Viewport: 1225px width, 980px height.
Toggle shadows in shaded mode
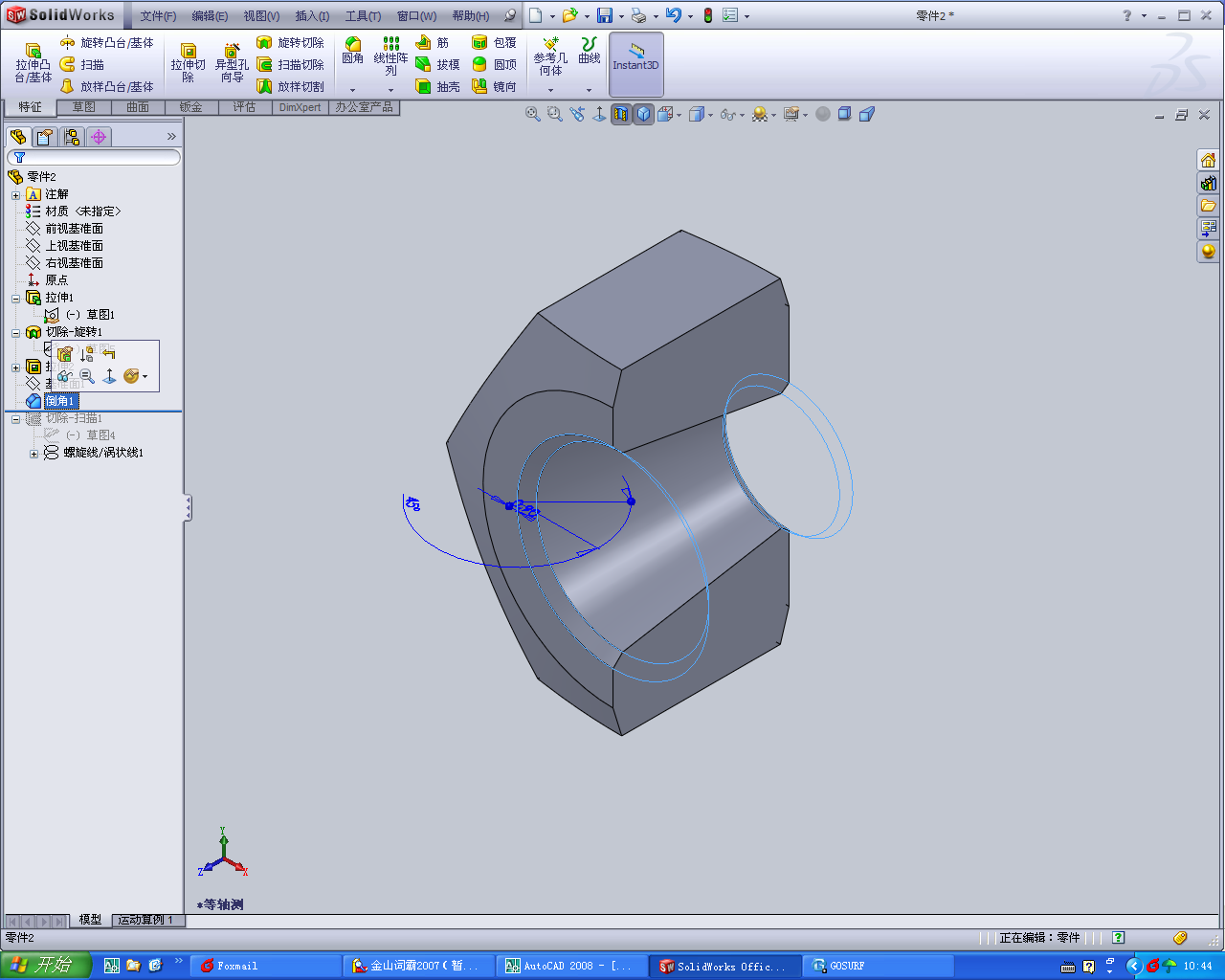pyautogui.click(x=844, y=114)
